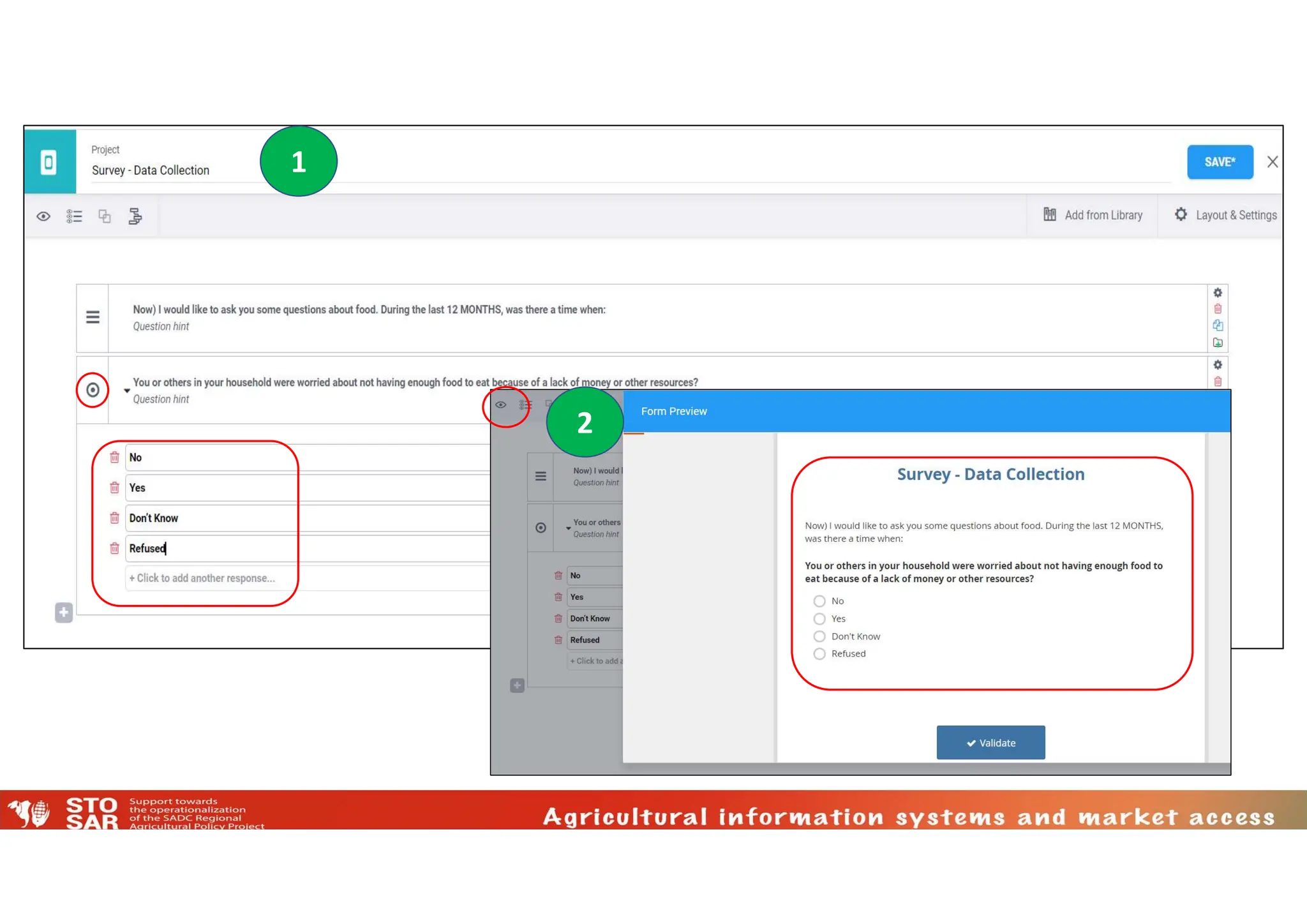Collapse responses with caret beside household question
This screenshot has height=924, width=1307.
[x=126, y=391]
